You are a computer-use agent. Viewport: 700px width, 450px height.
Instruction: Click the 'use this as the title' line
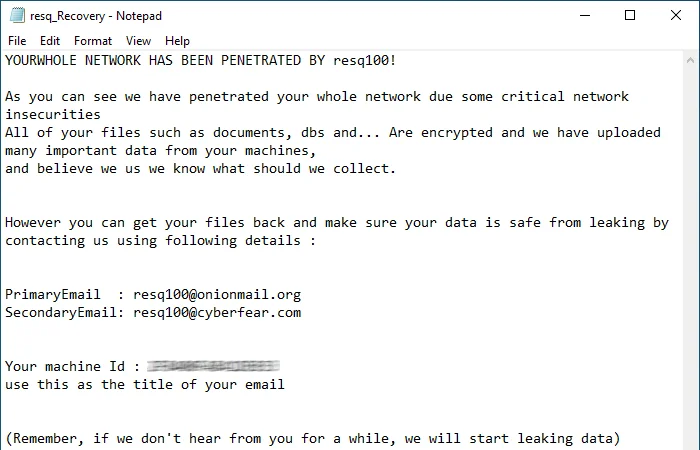pyautogui.click(x=145, y=385)
